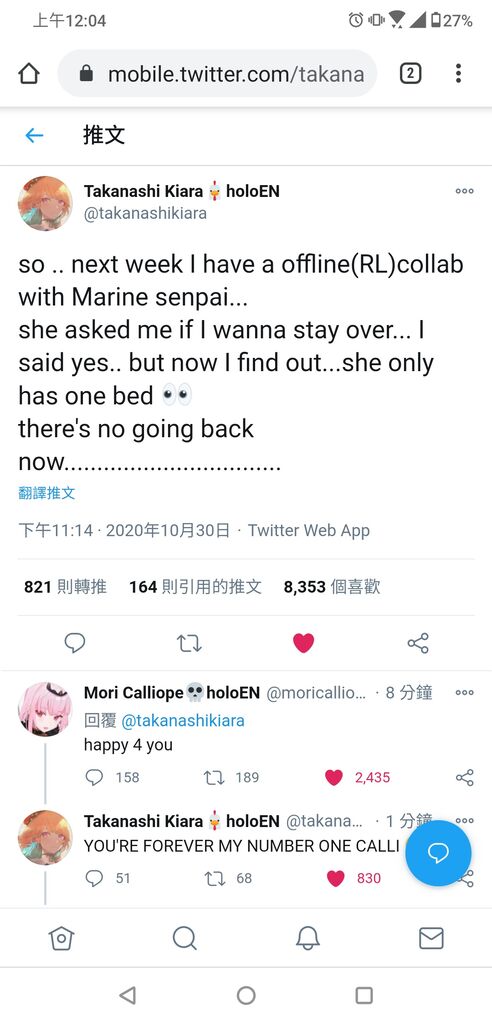The image size is (492, 1024).
Task: Reply to the main tweet
Action: click(75, 643)
